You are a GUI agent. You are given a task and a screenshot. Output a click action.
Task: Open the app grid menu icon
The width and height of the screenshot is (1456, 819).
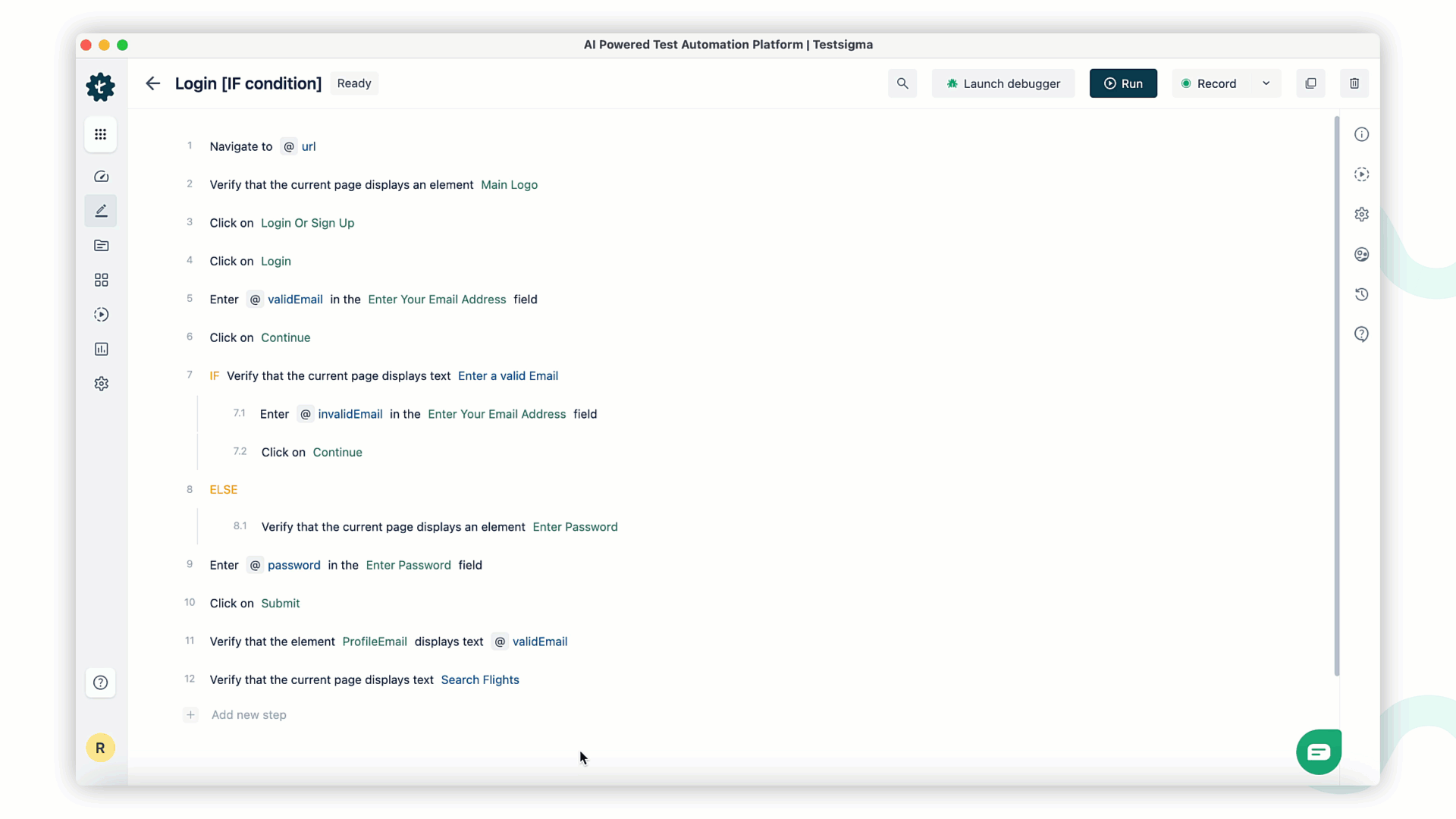101,134
